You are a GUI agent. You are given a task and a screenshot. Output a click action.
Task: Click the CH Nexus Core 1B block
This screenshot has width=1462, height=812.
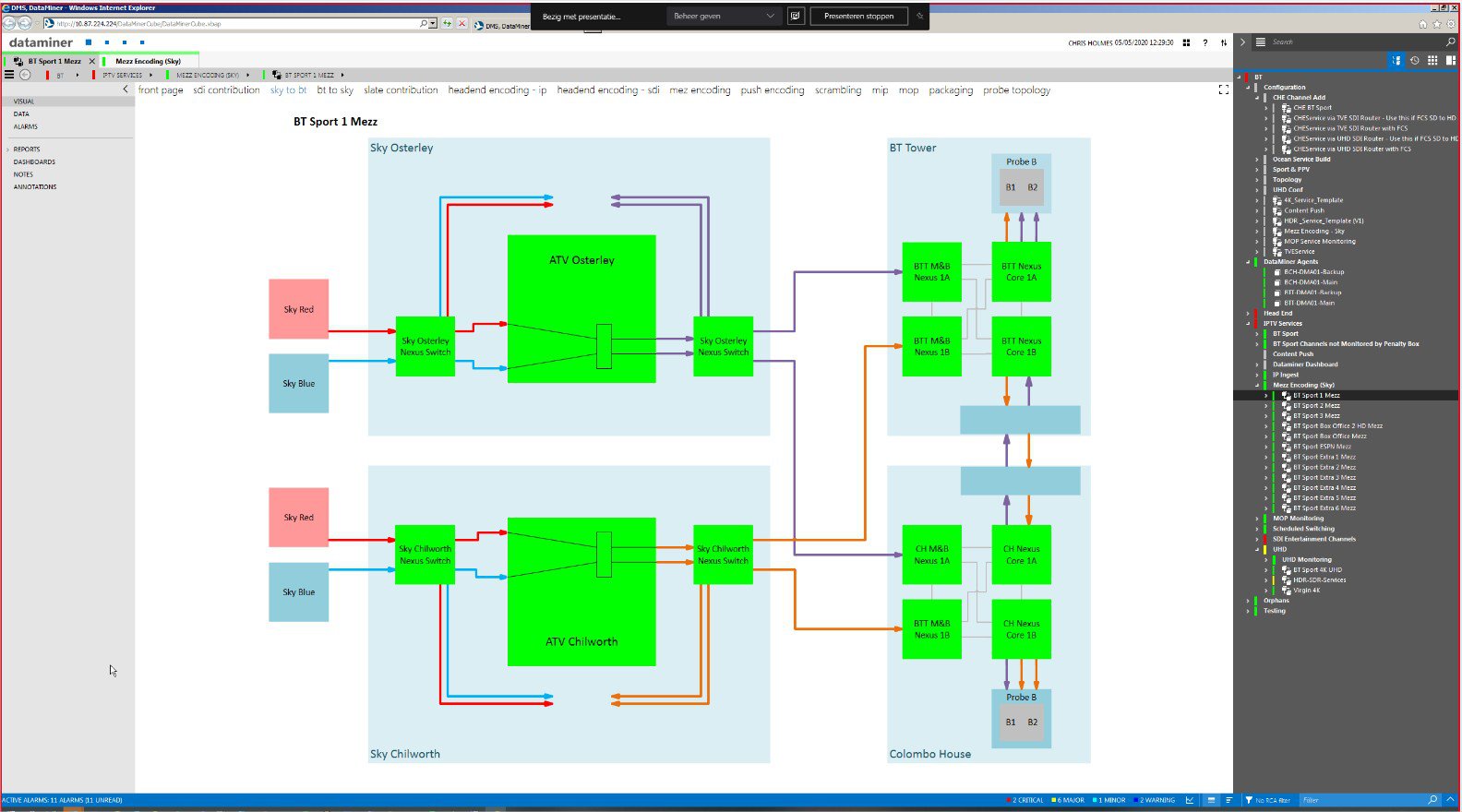(1022, 629)
